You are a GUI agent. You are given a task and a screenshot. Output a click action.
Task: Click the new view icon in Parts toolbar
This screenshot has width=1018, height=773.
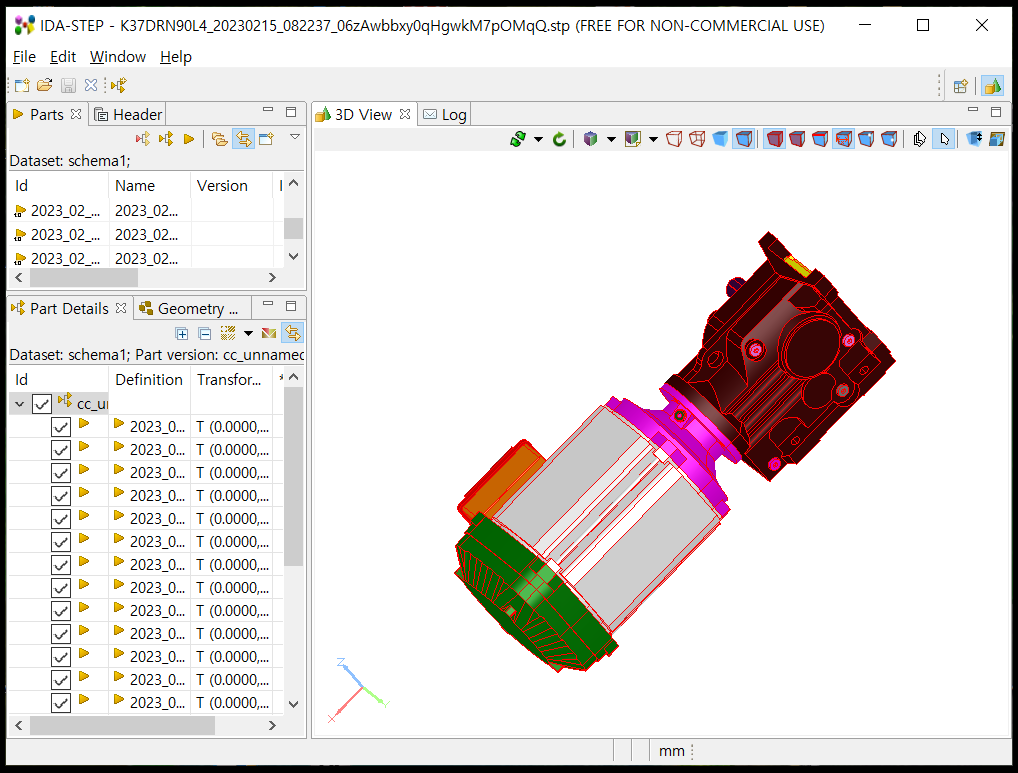(x=266, y=139)
